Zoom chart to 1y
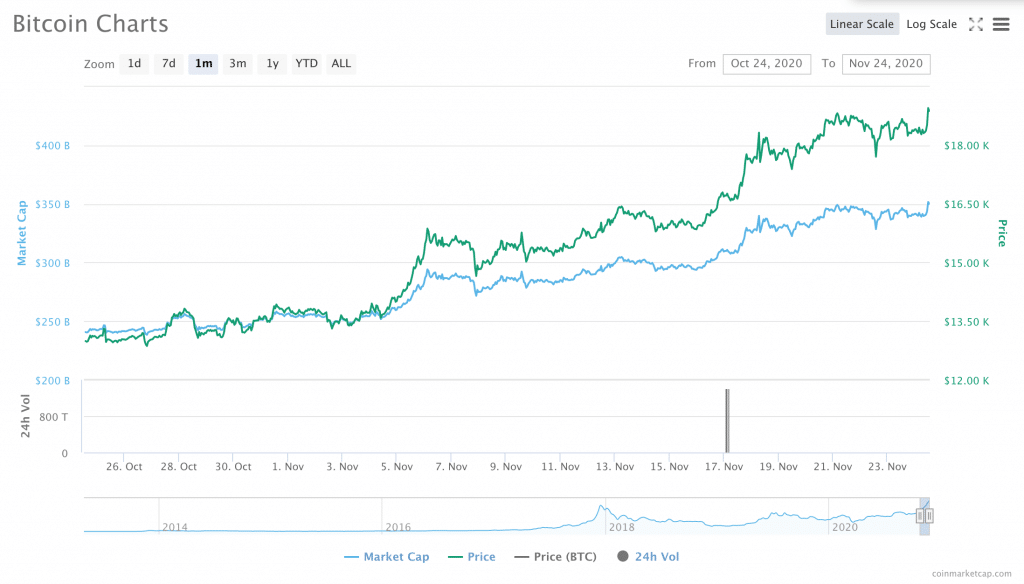Image resolution: width=1024 pixels, height=584 pixels. [272, 64]
